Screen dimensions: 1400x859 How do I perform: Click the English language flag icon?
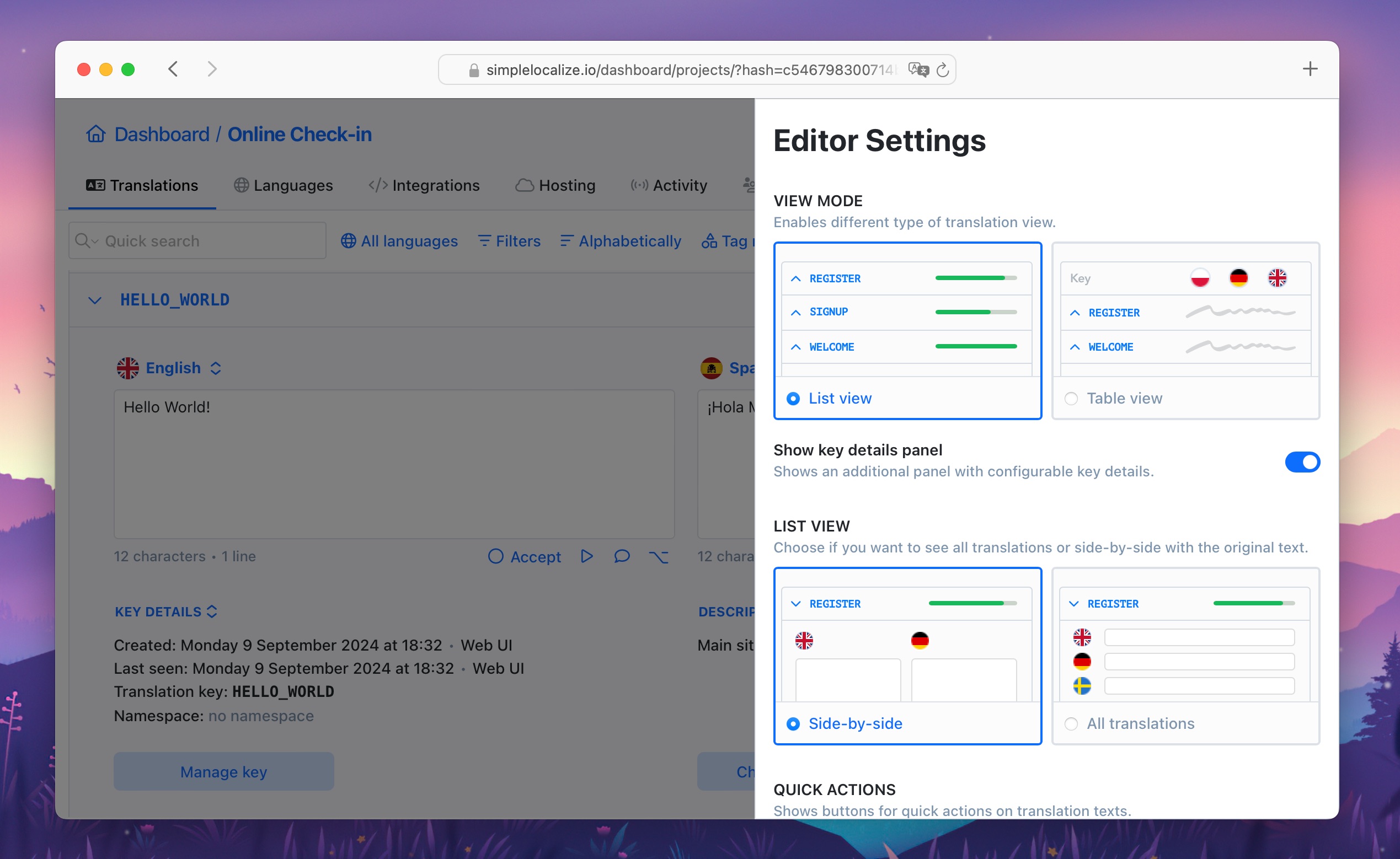click(127, 367)
